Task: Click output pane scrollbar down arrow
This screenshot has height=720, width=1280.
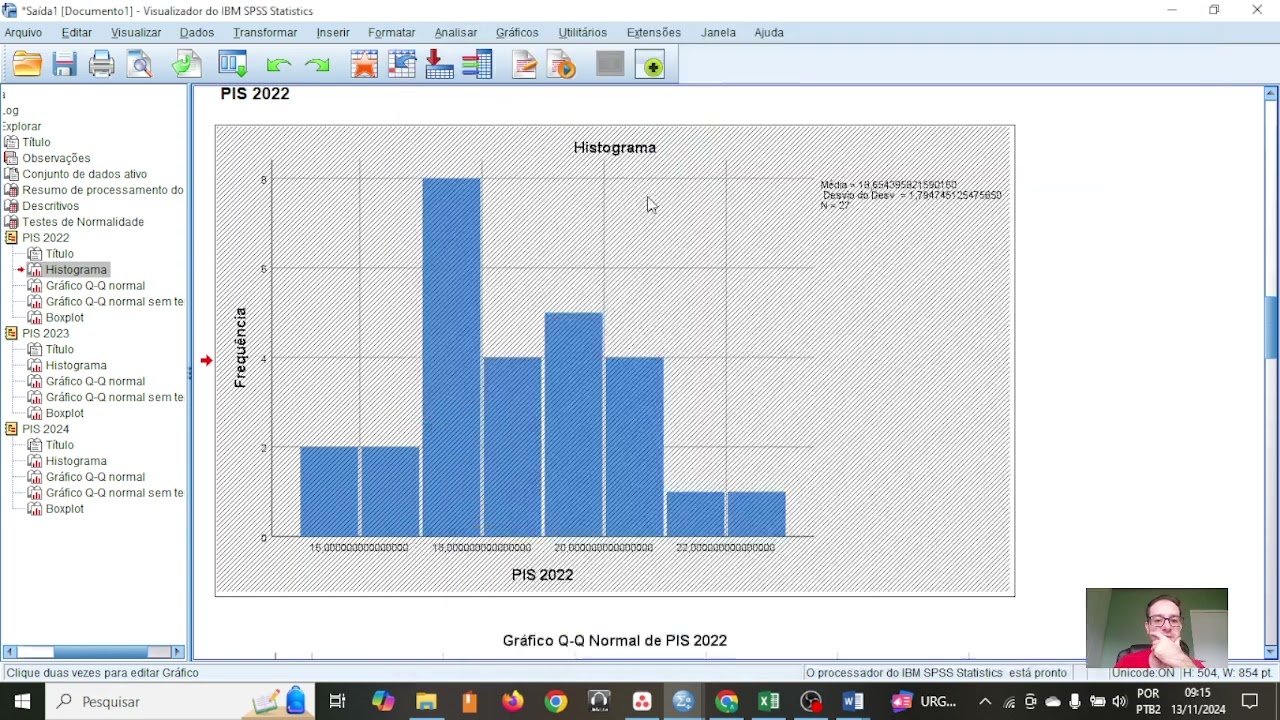Action: (1271, 652)
